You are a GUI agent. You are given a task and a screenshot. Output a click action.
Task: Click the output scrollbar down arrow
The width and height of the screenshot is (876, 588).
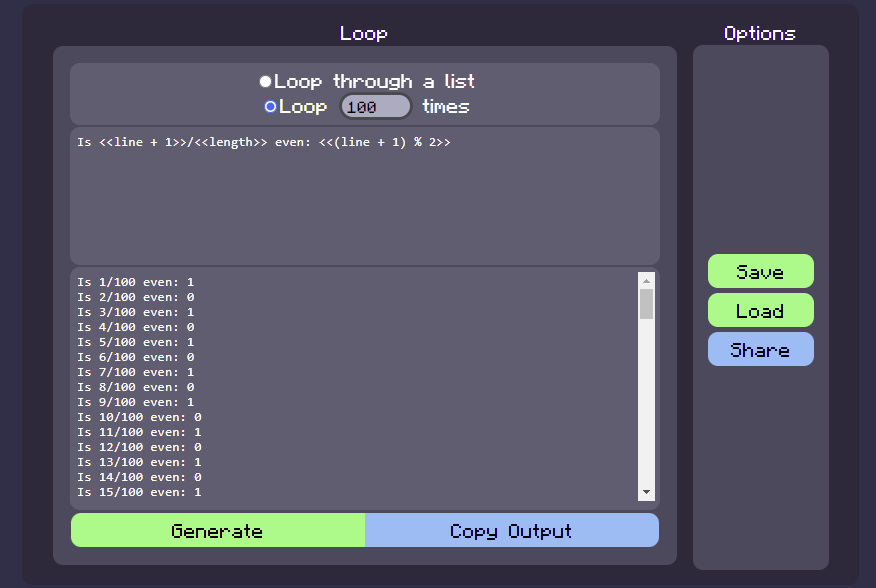pyautogui.click(x=647, y=492)
